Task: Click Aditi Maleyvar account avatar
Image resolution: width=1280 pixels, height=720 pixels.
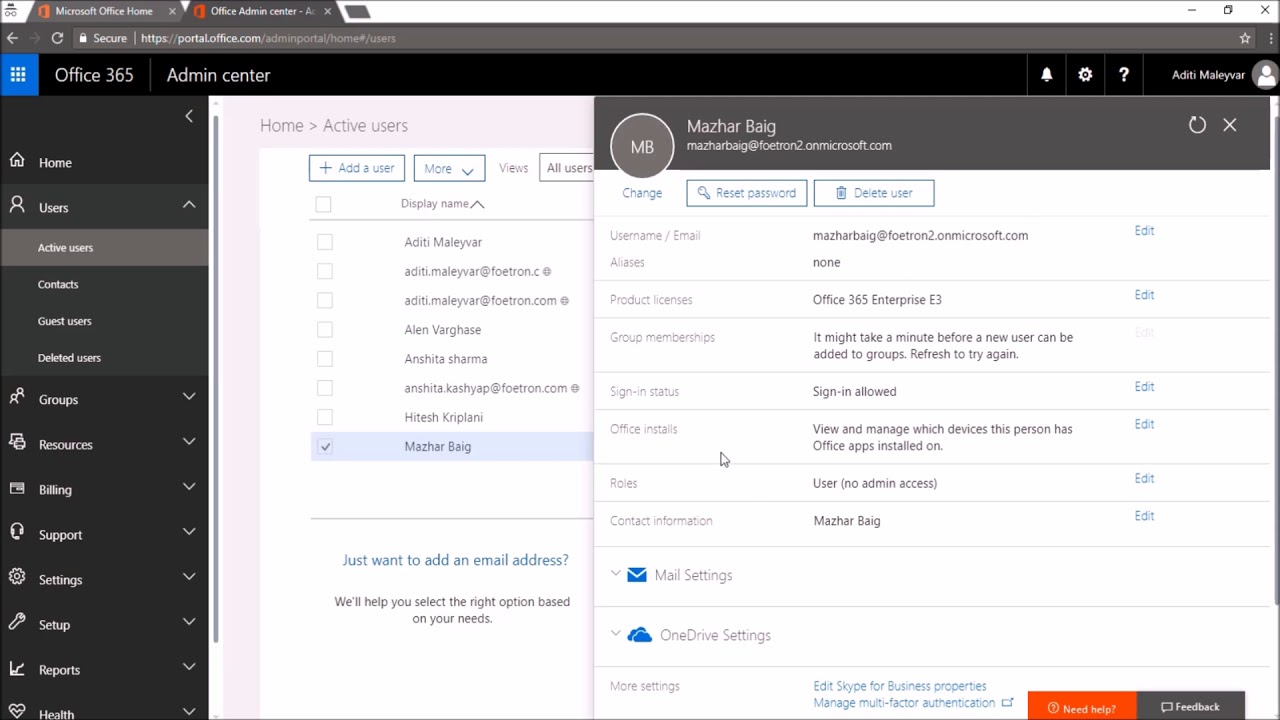Action: tap(1265, 75)
